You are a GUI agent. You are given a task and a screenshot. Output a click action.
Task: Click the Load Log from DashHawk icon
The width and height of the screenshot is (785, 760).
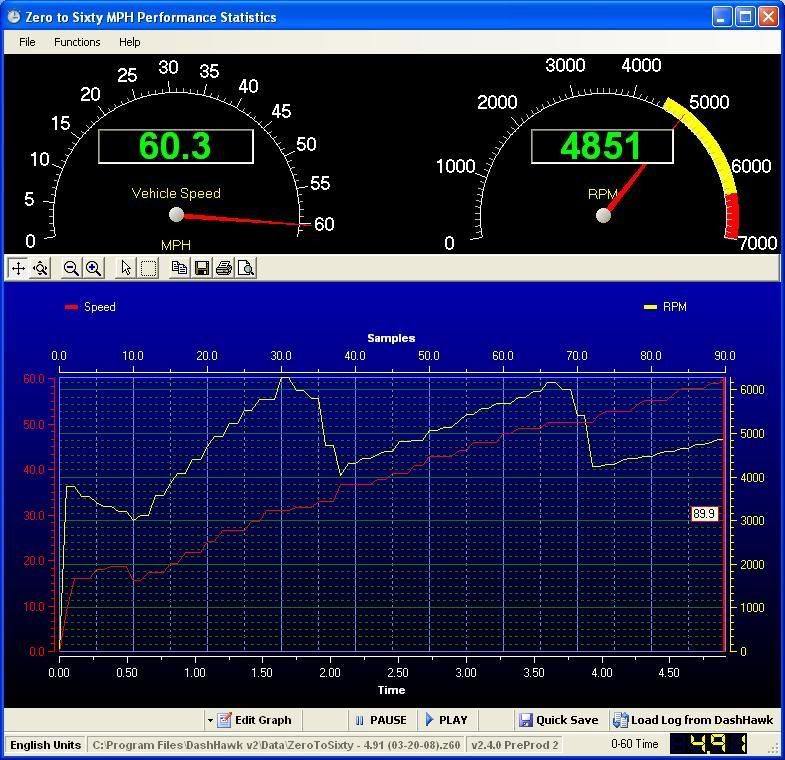click(x=620, y=720)
